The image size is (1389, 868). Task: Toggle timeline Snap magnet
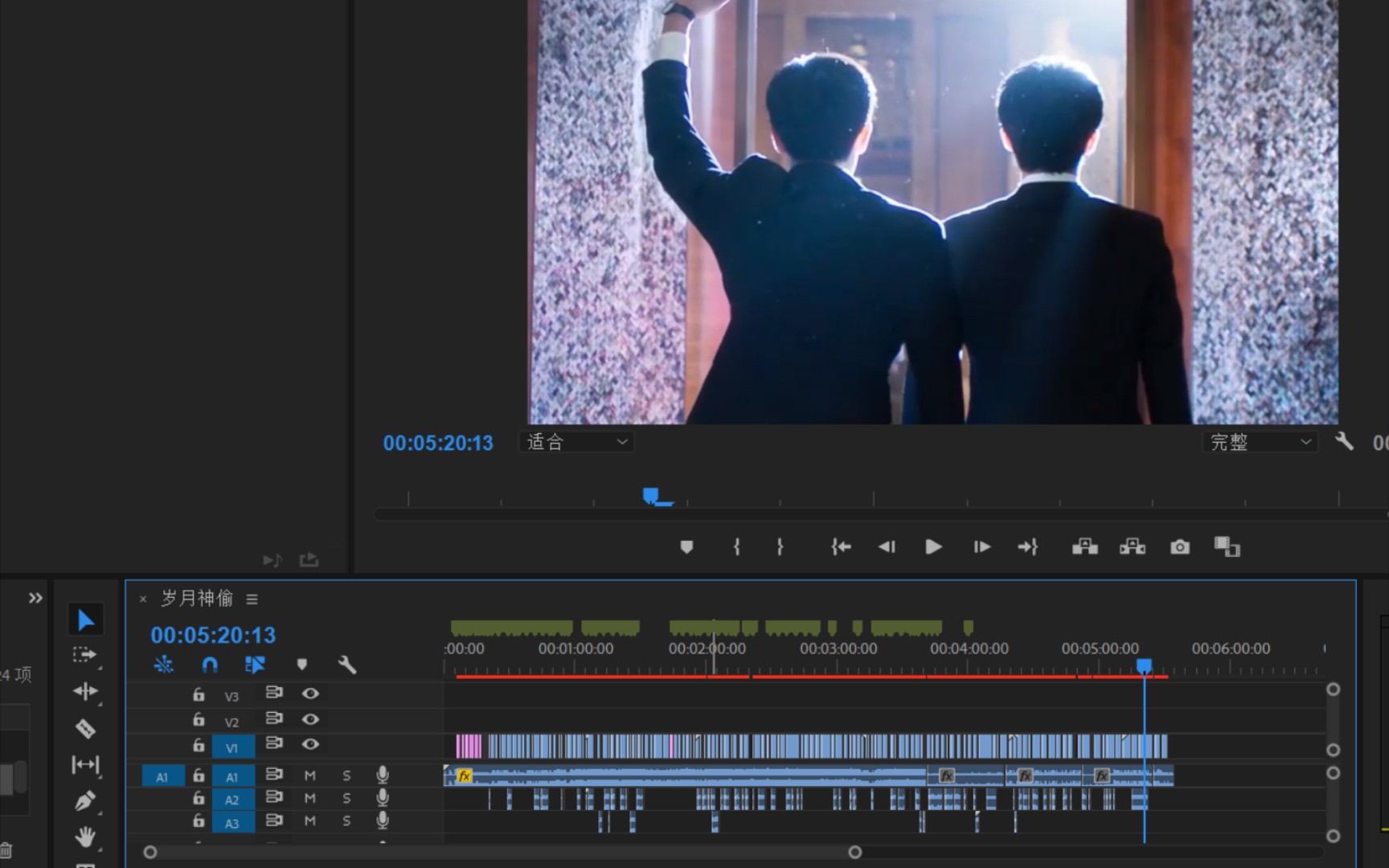point(210,665)
